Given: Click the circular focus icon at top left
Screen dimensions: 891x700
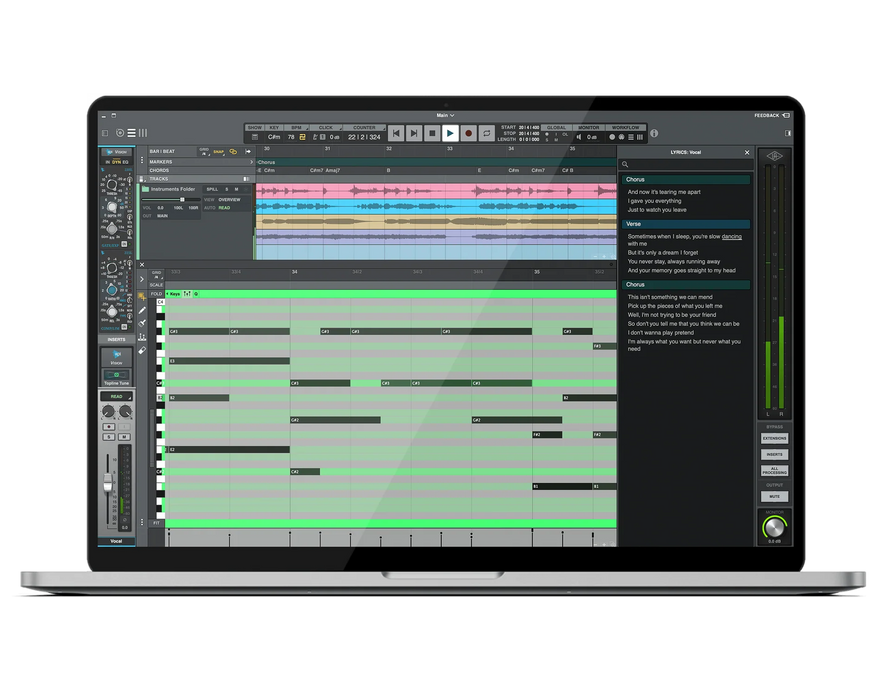Looking at the screenshot, I should point(120,133).
